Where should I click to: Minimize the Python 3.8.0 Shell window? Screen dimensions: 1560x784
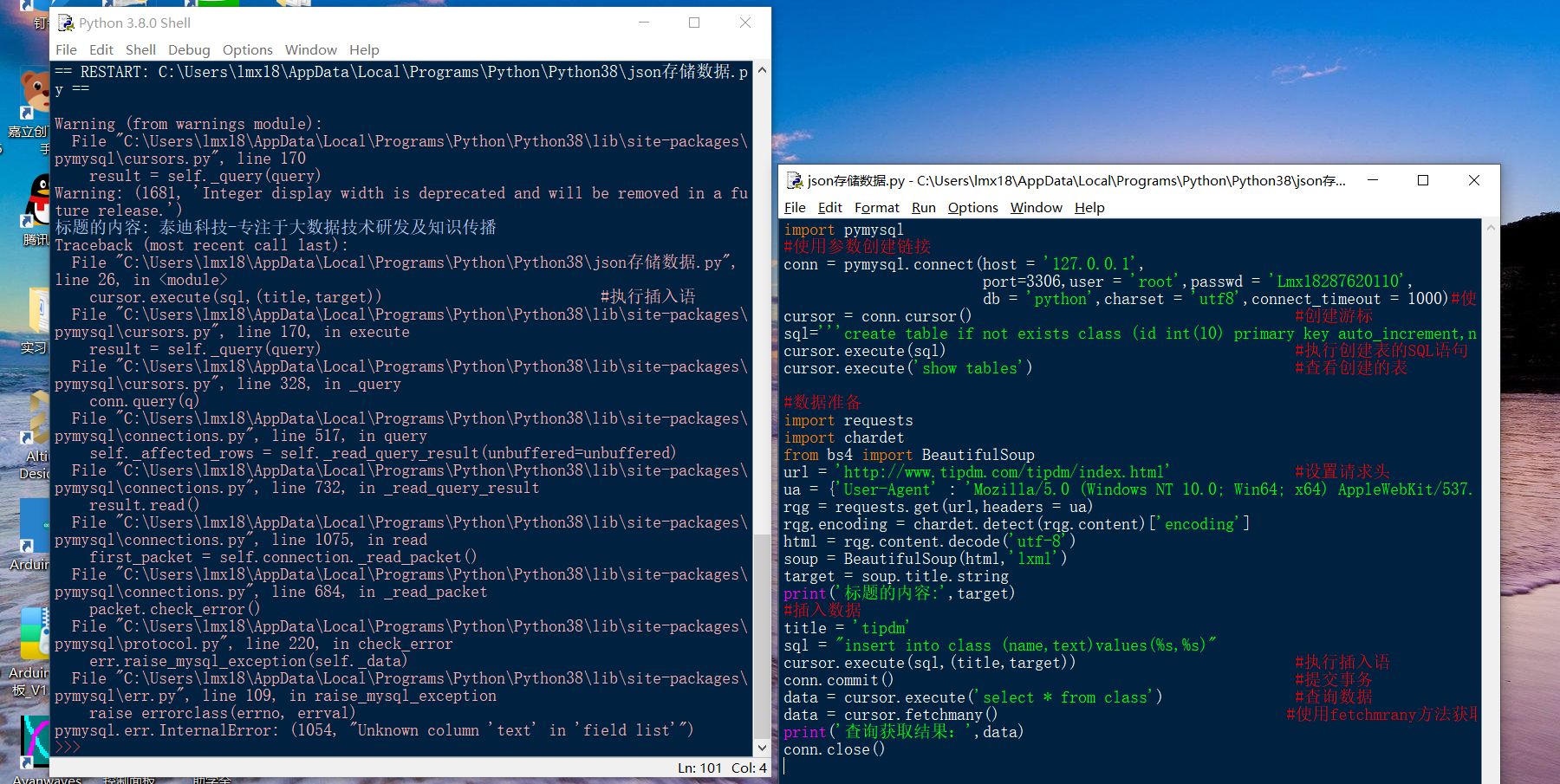[644, 23]
